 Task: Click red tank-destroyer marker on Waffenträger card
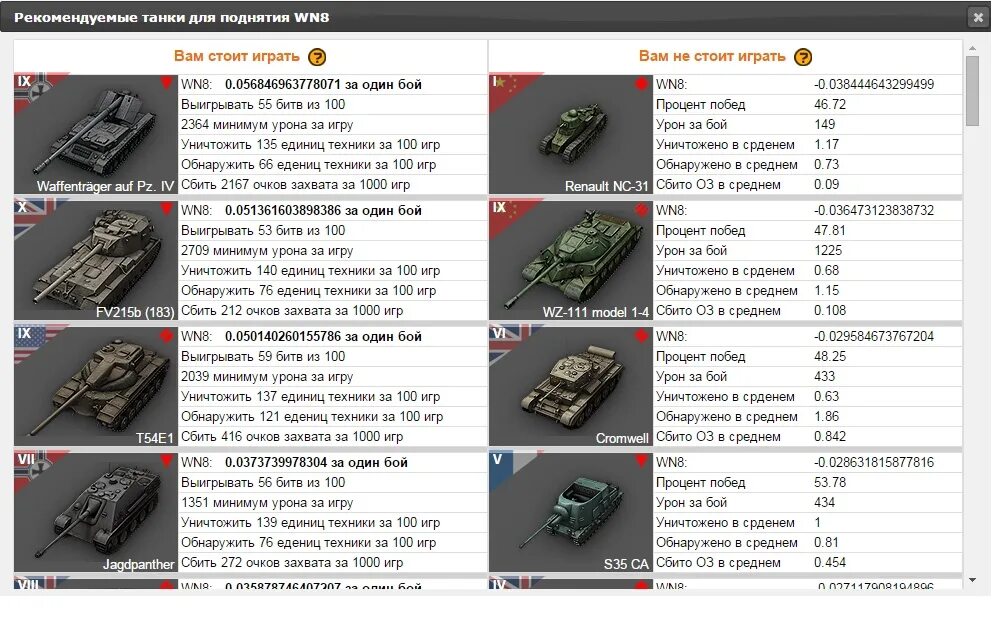[166, 83]
